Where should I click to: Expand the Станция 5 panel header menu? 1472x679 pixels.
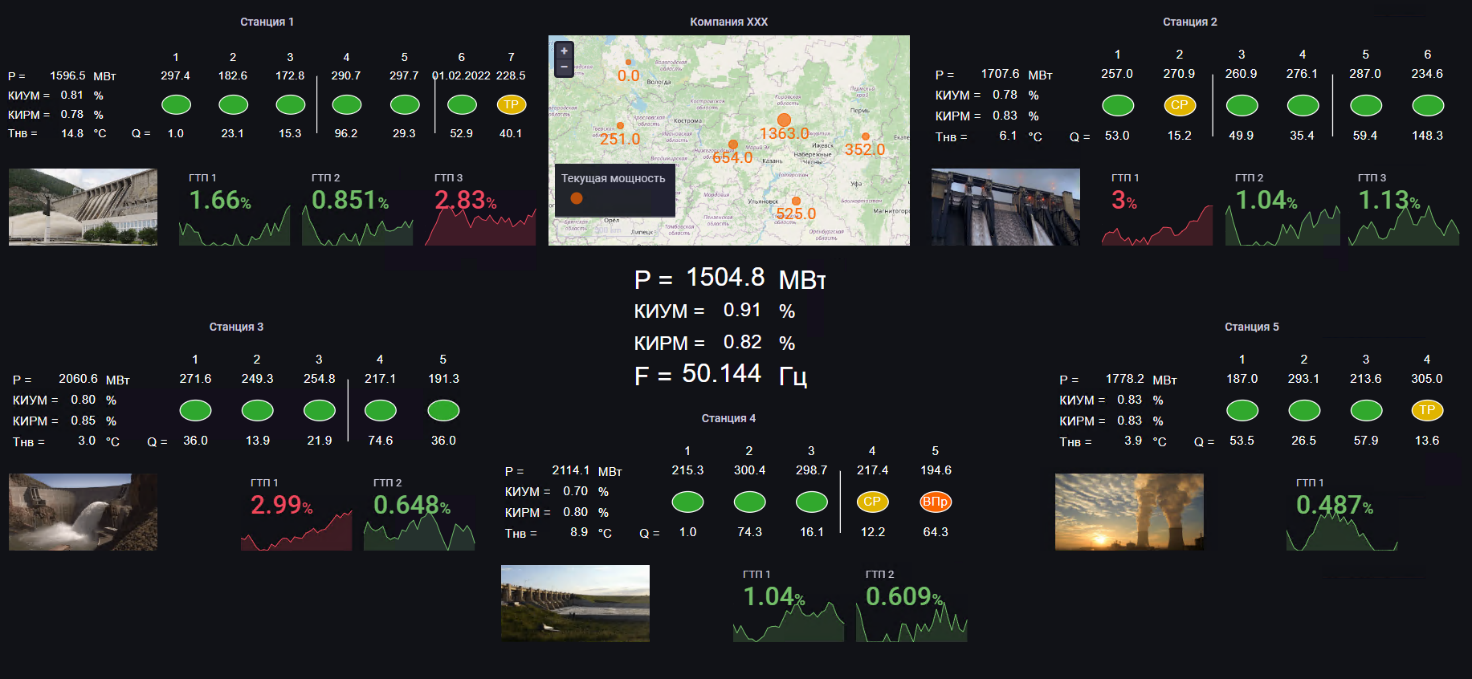coord(1251,327)
